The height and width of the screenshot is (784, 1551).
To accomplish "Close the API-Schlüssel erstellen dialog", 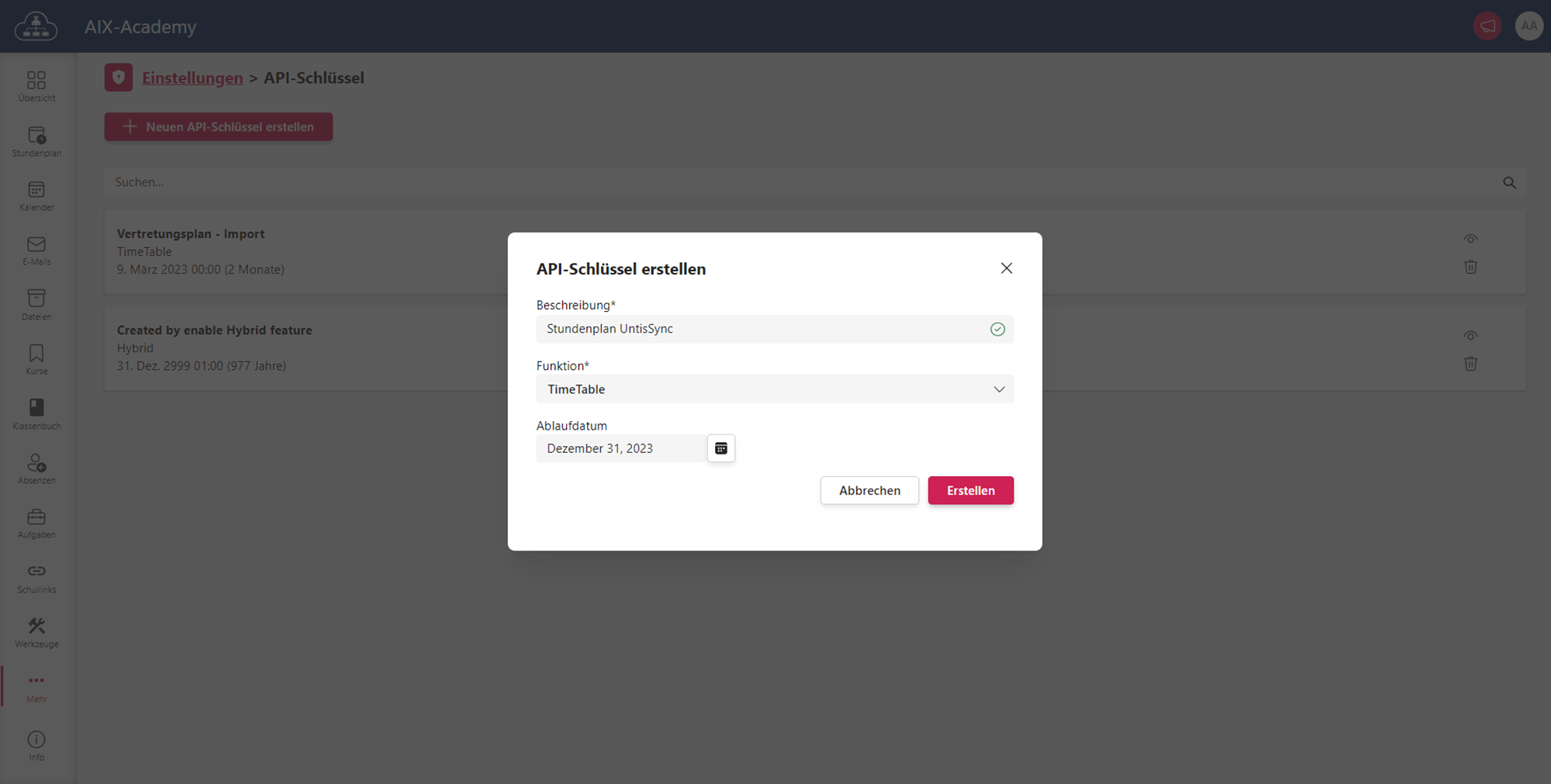I will tap(1006, 268).
